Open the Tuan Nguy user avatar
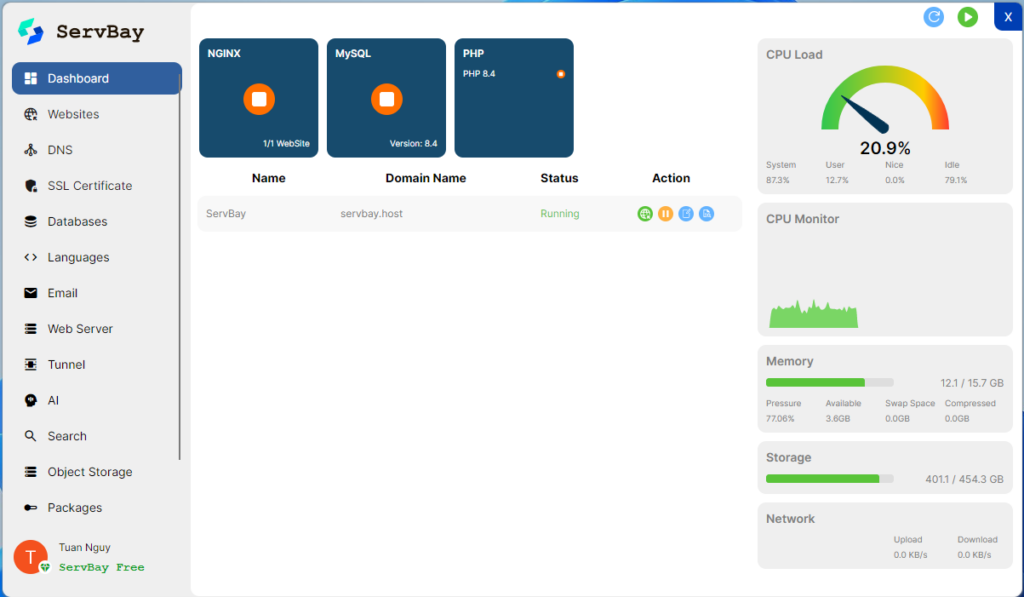The height and width of the screenshot is (597, 1024). pos(30,557)
